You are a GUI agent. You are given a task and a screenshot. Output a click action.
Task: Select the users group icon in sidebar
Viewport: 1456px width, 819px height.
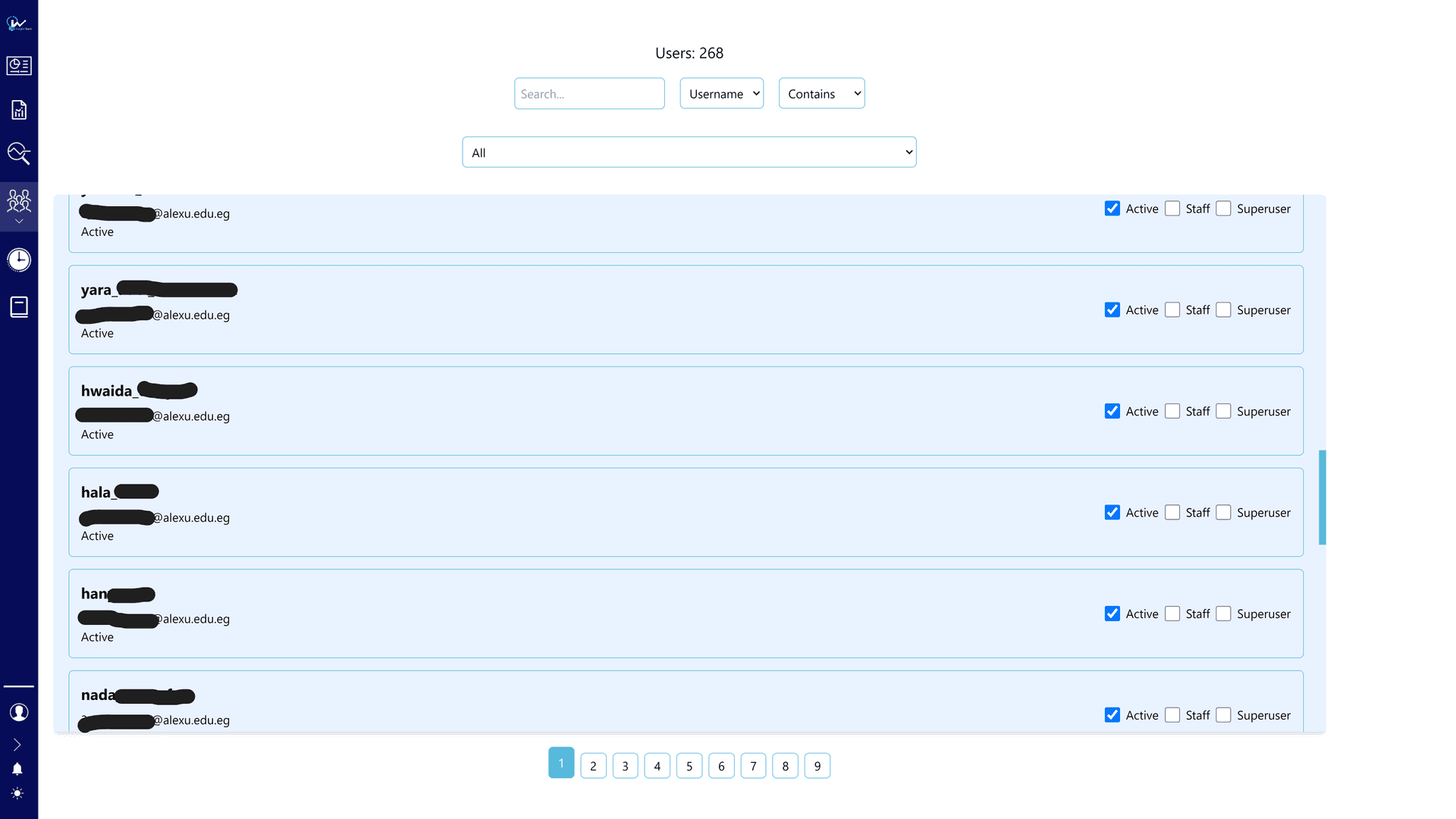[x=19, y=200]
